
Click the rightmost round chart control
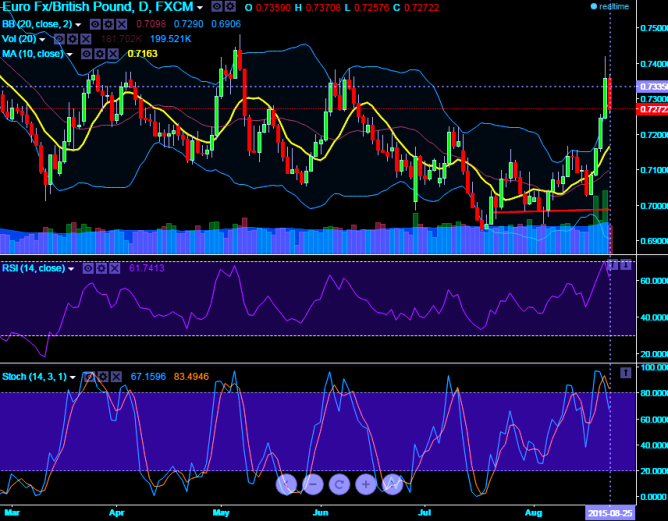[x=392, y=484]
